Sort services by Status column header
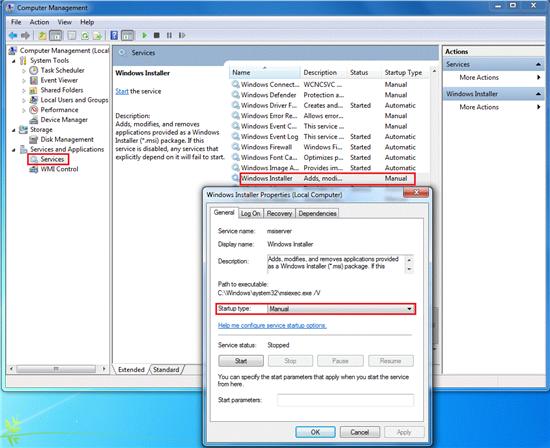The width and height of the screenshot is (550, 448). point(363,72)
